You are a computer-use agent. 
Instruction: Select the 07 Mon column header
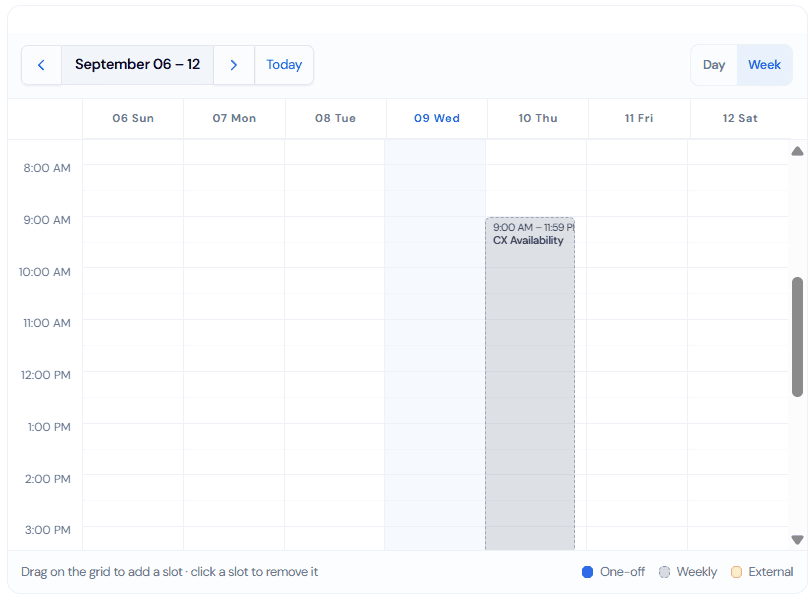tap(234, 118)
